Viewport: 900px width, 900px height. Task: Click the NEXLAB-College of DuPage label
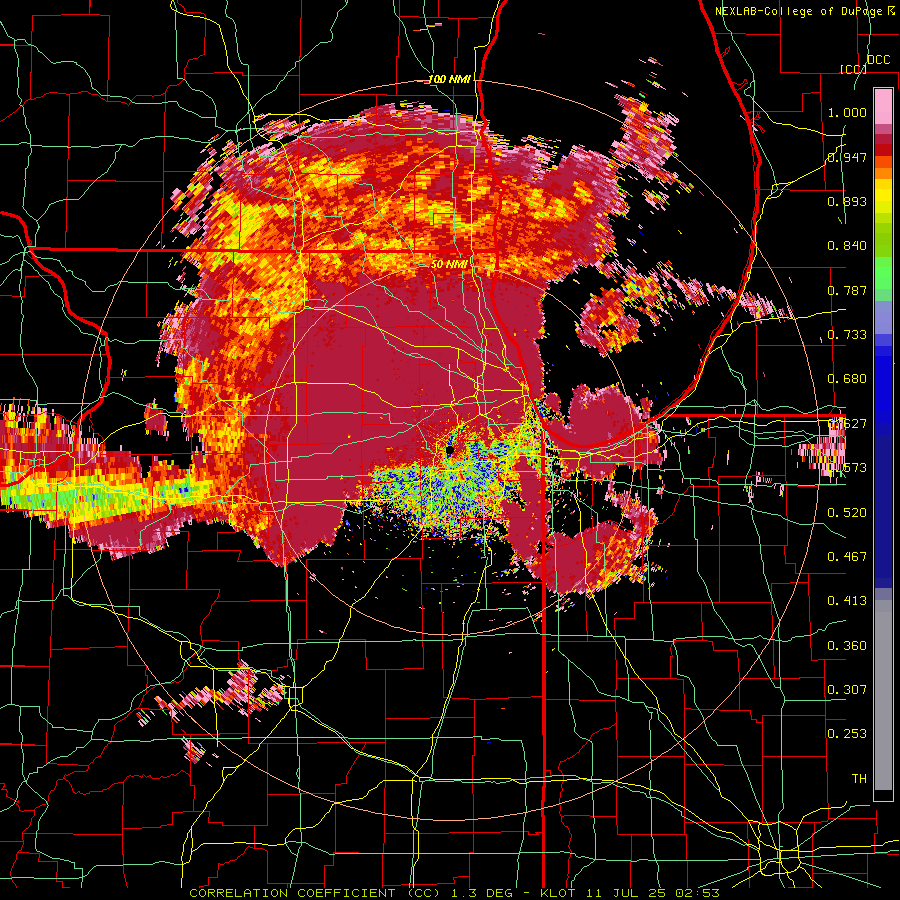pos(799,11)
